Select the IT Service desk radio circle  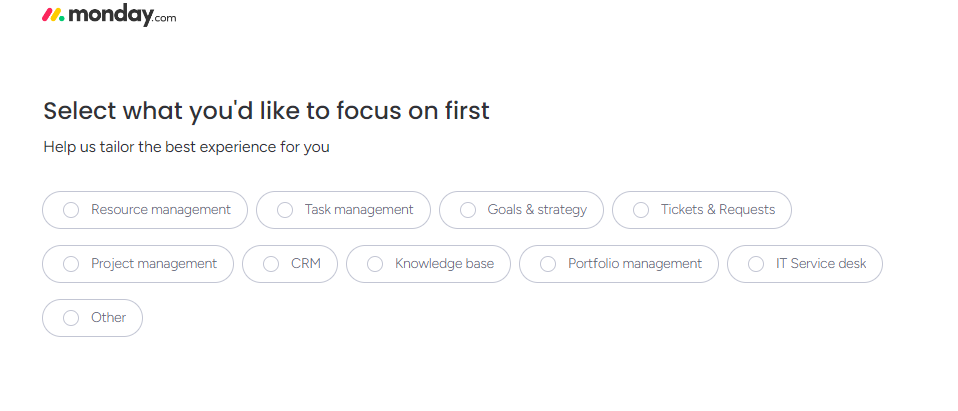pos(756,264)
